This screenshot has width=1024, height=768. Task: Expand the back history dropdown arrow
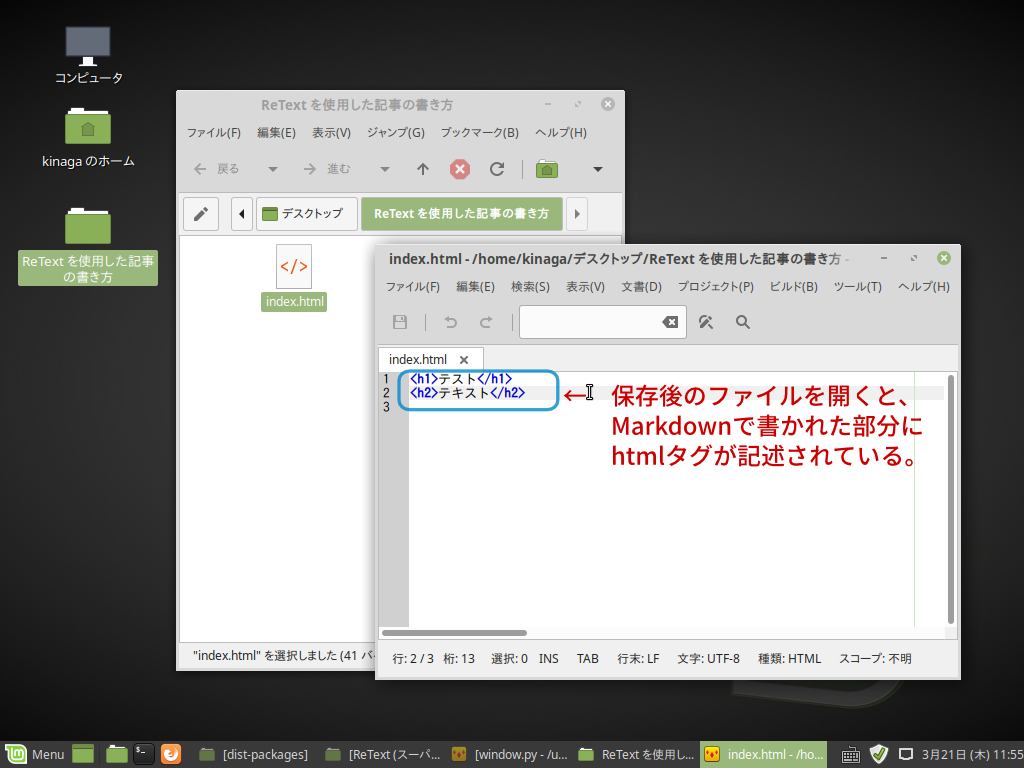click(x=273, y=169)
